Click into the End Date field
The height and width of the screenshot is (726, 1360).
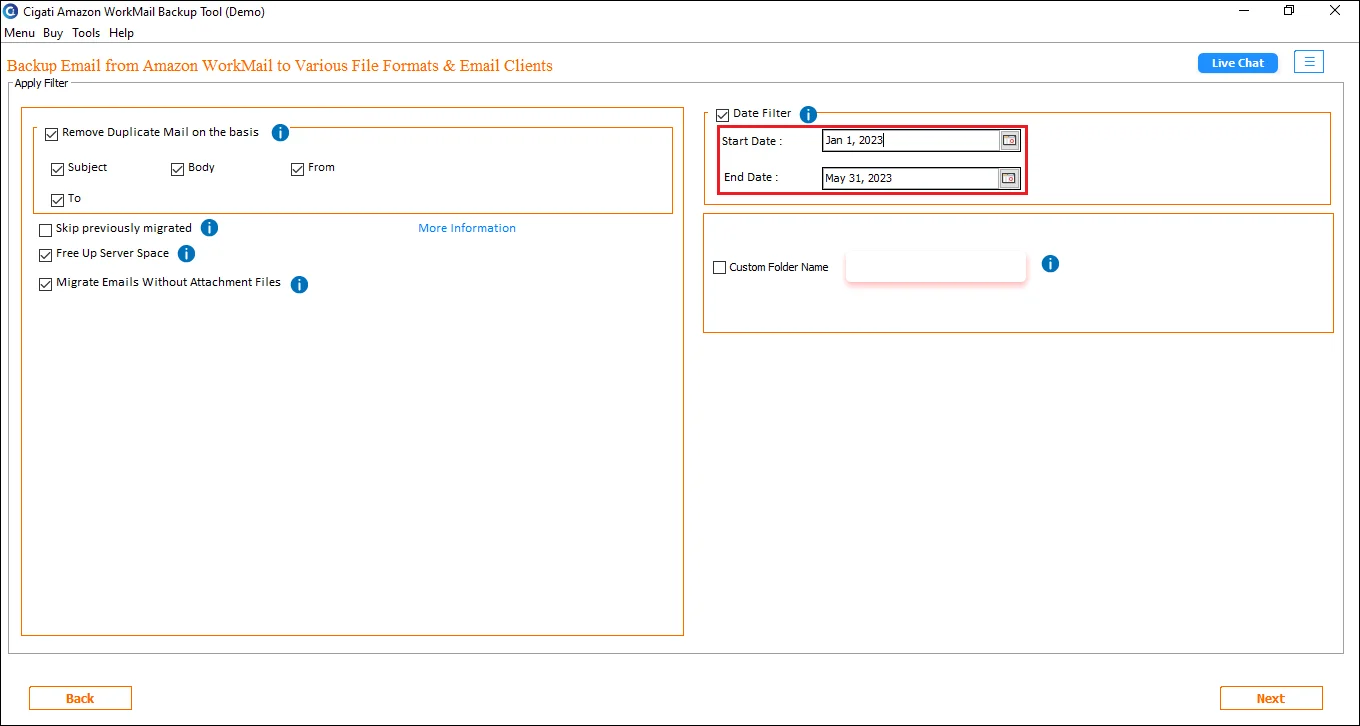coord(910,178)
